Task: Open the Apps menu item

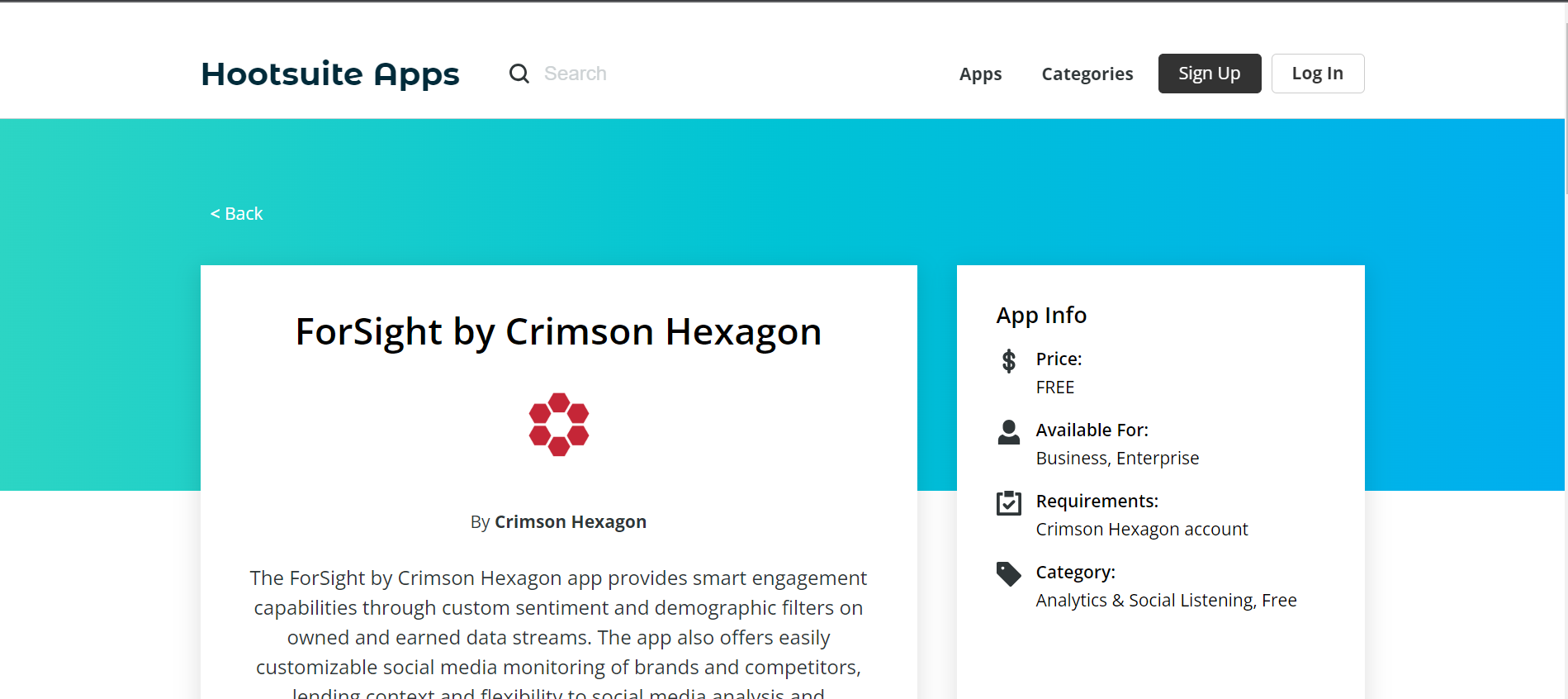Action: pos(980,74)
